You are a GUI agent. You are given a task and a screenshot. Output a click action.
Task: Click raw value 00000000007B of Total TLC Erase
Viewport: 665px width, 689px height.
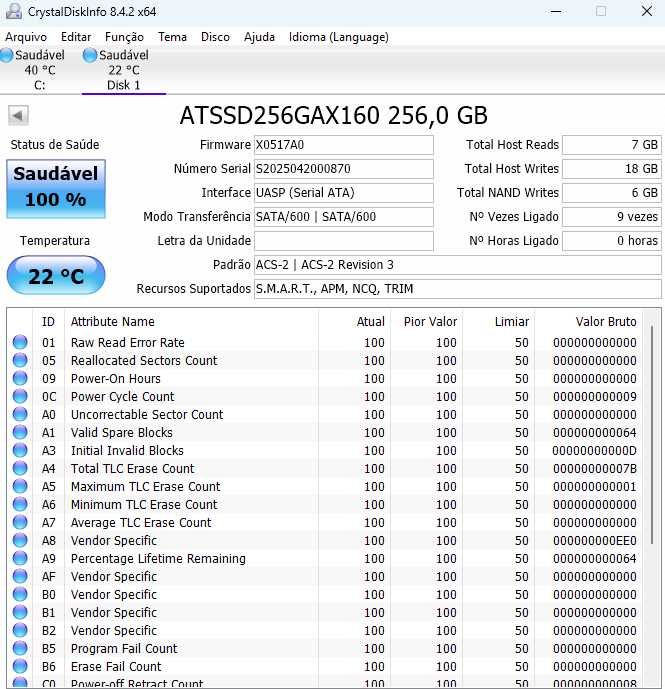[x=595, y=469]
